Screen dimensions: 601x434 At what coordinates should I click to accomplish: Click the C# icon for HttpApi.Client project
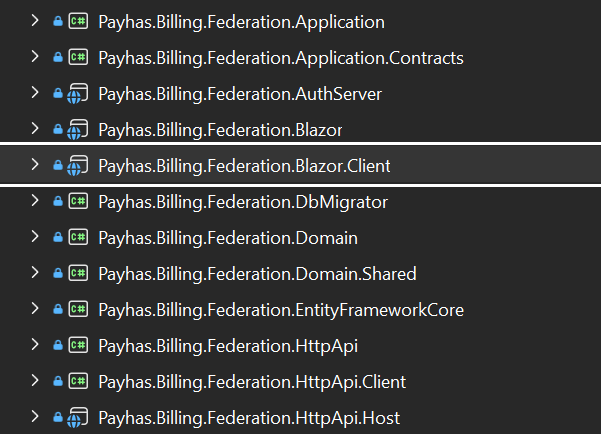(x=78, y=382)
